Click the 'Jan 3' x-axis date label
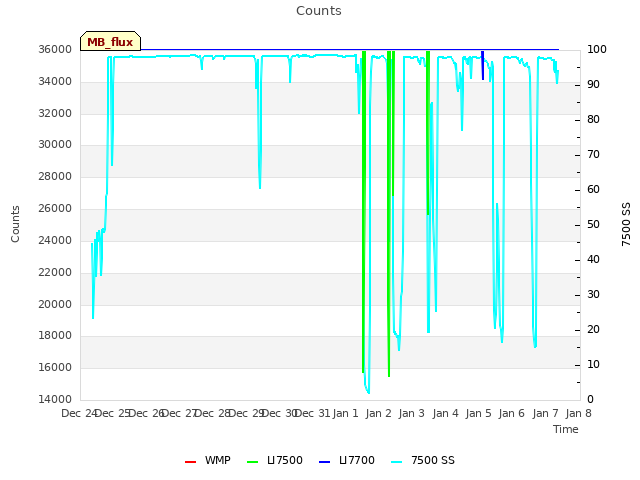The height and width of the screenshot is (480, 640). coord(412,413)
